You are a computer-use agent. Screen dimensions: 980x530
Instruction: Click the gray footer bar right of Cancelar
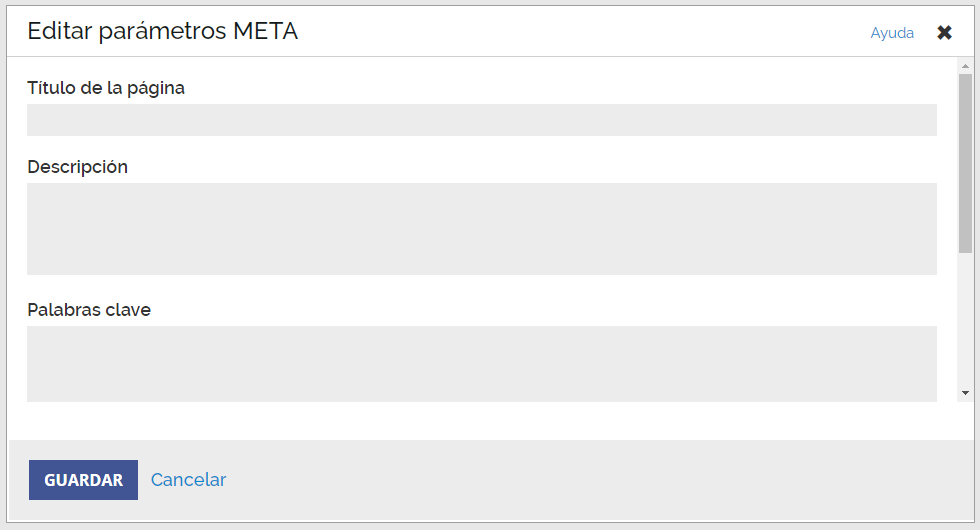600,480
